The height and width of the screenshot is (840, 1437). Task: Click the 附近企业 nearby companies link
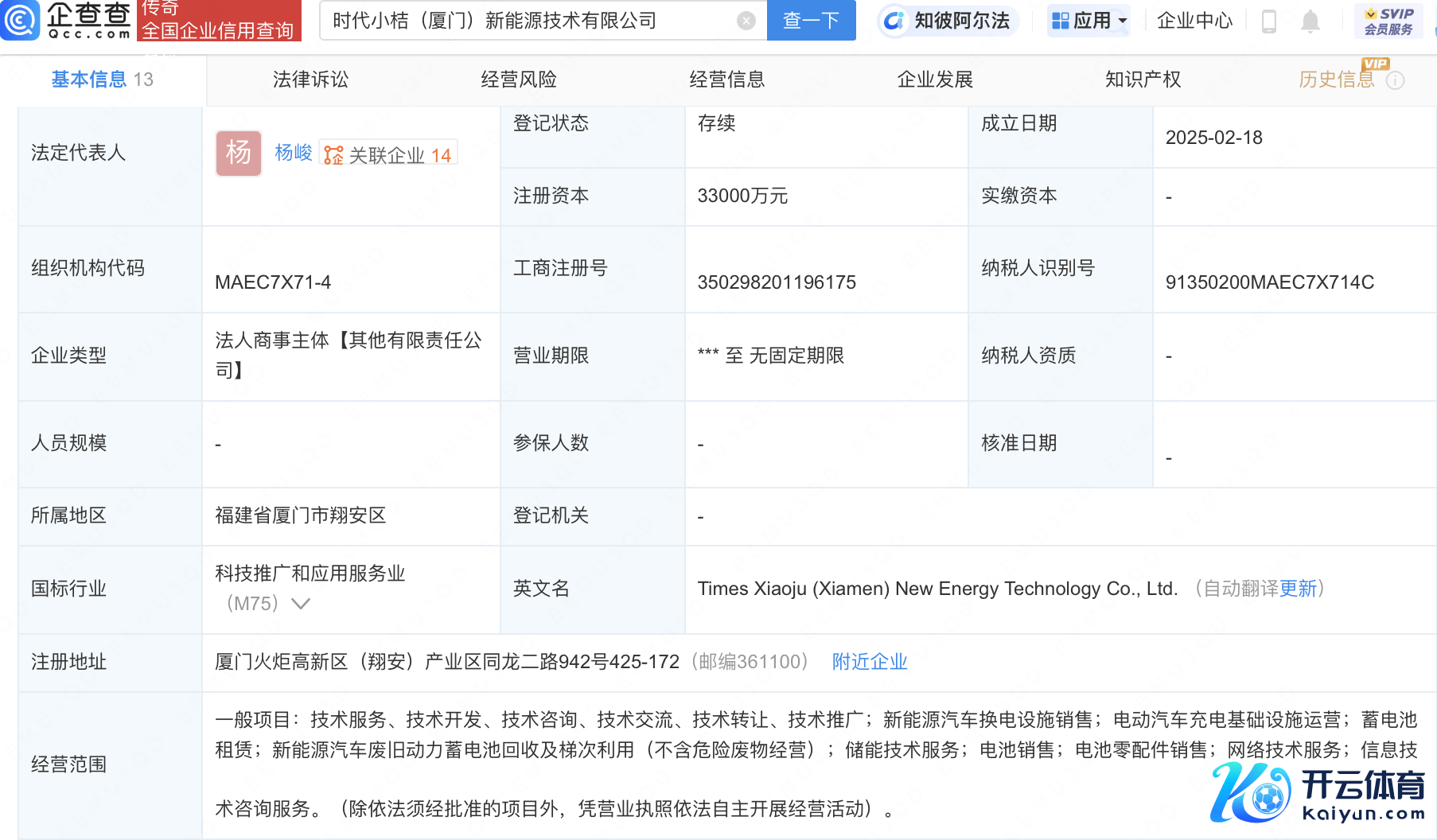click(x=869, y=662)
